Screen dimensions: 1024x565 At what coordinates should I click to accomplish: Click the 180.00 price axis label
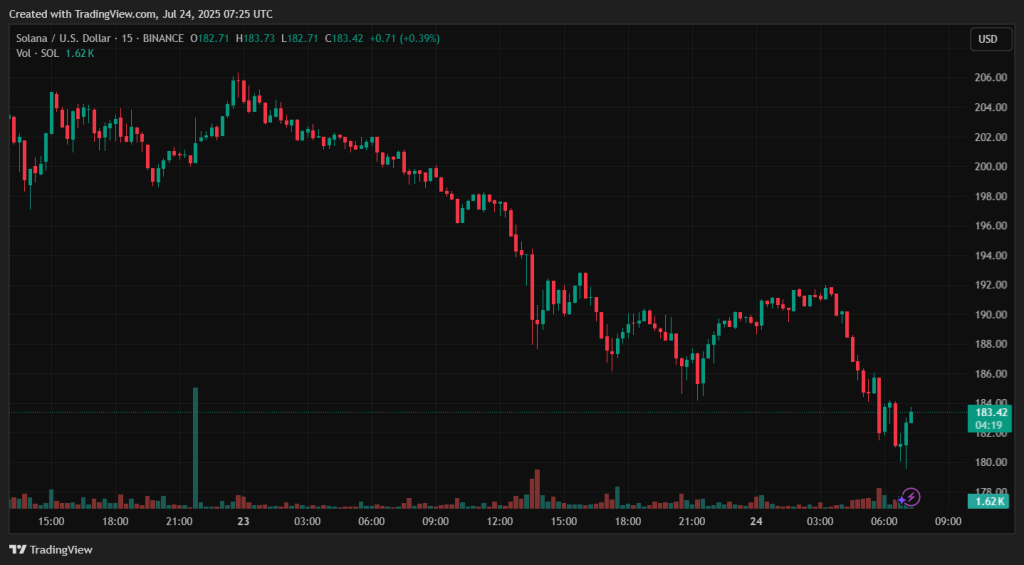pyautogui.click(x=989, y=462)
